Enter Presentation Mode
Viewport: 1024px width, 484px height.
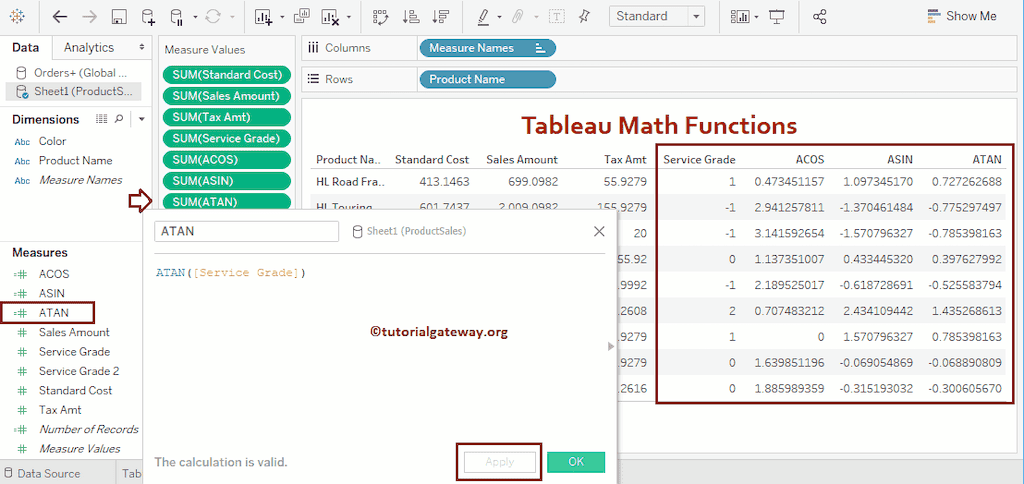pos(776,16)
